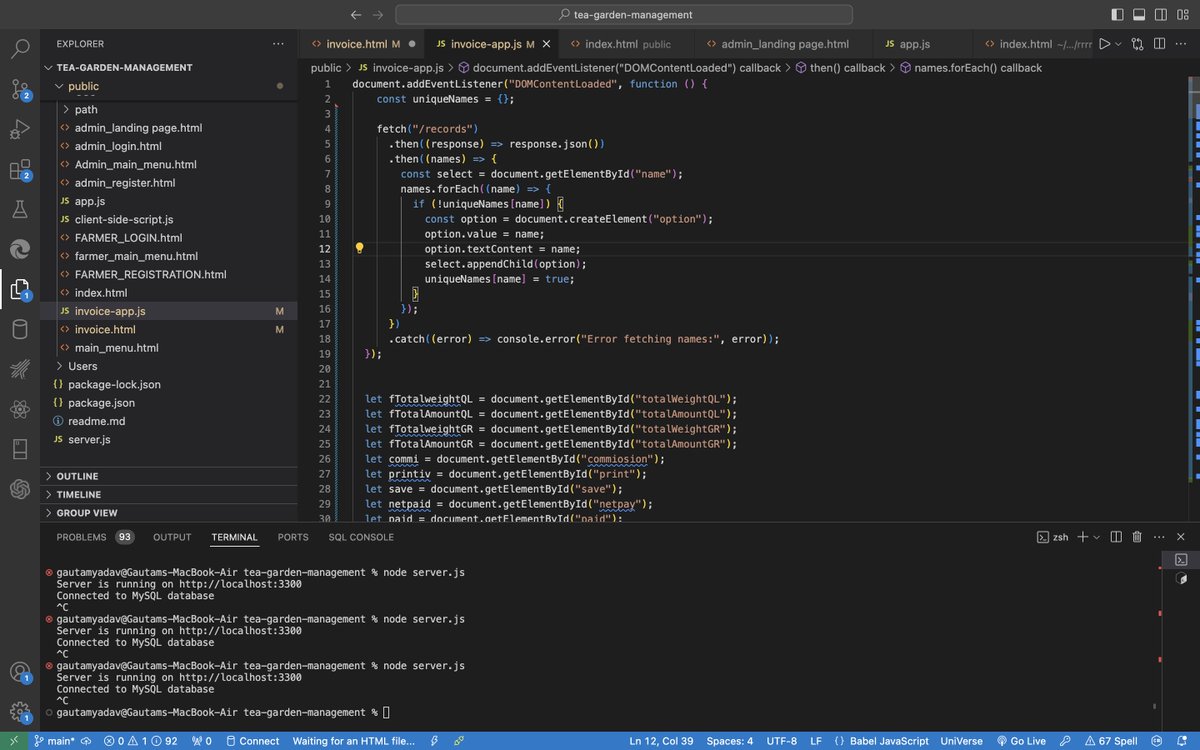Go back with the left arrow
The height and width of the screenshot is (750, 1200).
[355, 15]
